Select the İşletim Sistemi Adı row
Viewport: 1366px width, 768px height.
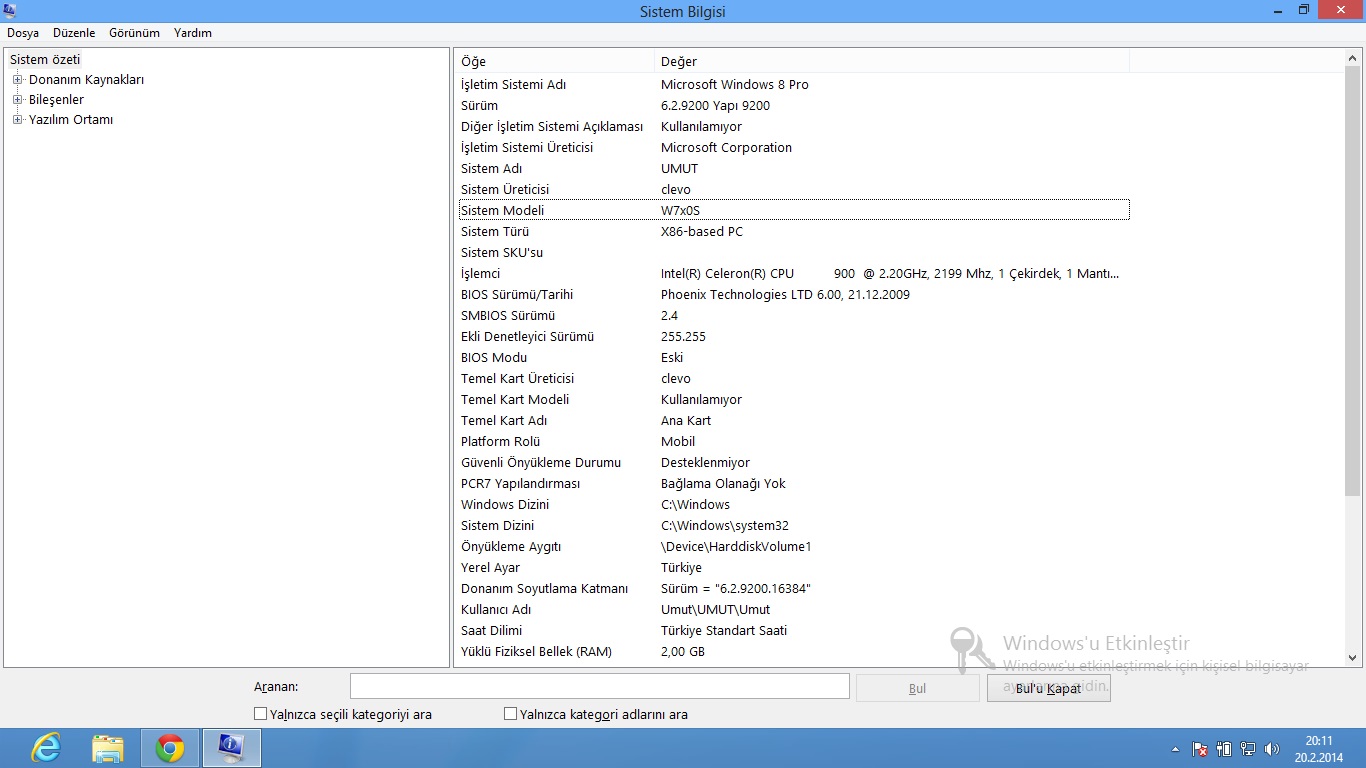[794, 85]
